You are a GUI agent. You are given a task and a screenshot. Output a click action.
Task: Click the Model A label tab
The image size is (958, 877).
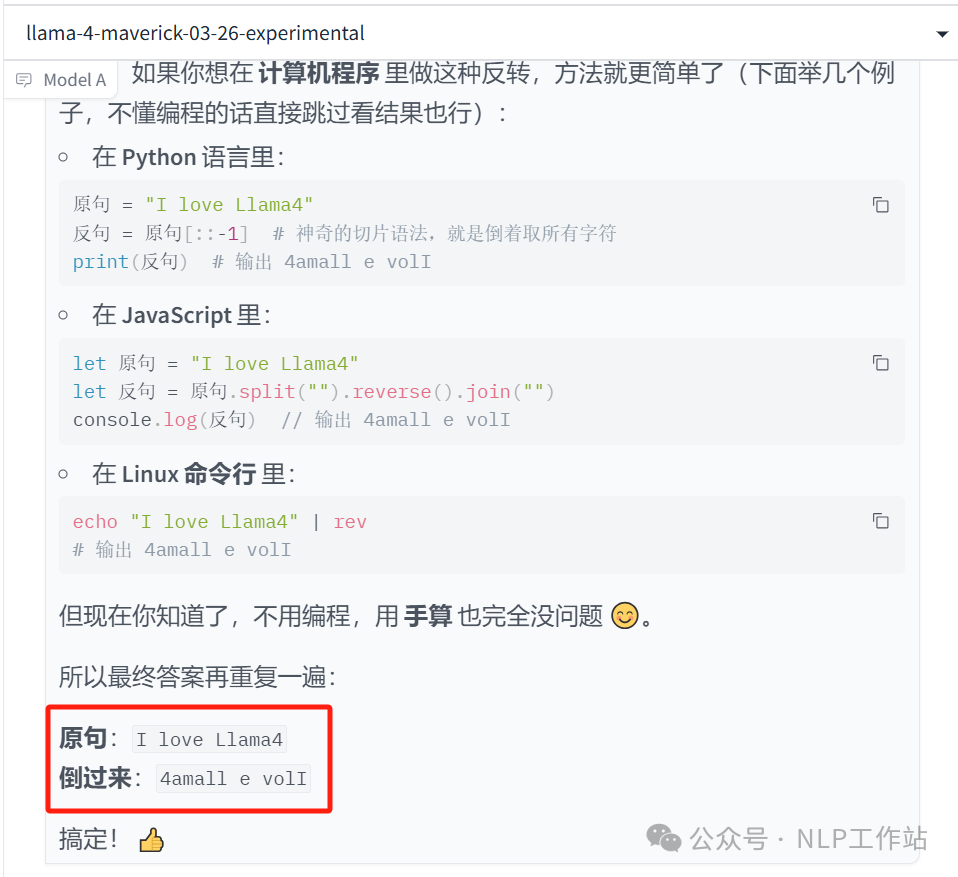click(60, 79)
